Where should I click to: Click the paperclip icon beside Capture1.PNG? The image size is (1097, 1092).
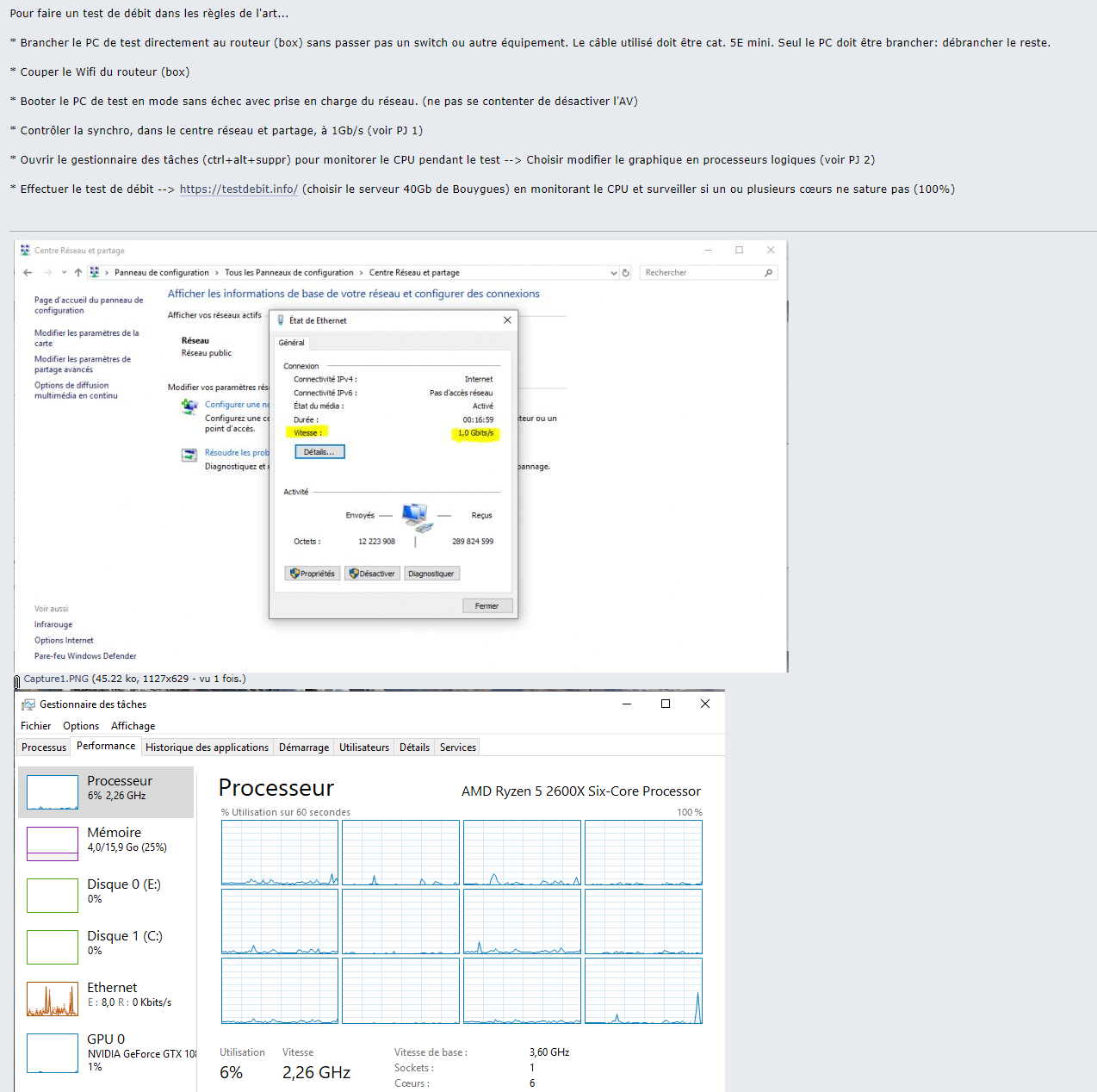click(17, 681)
